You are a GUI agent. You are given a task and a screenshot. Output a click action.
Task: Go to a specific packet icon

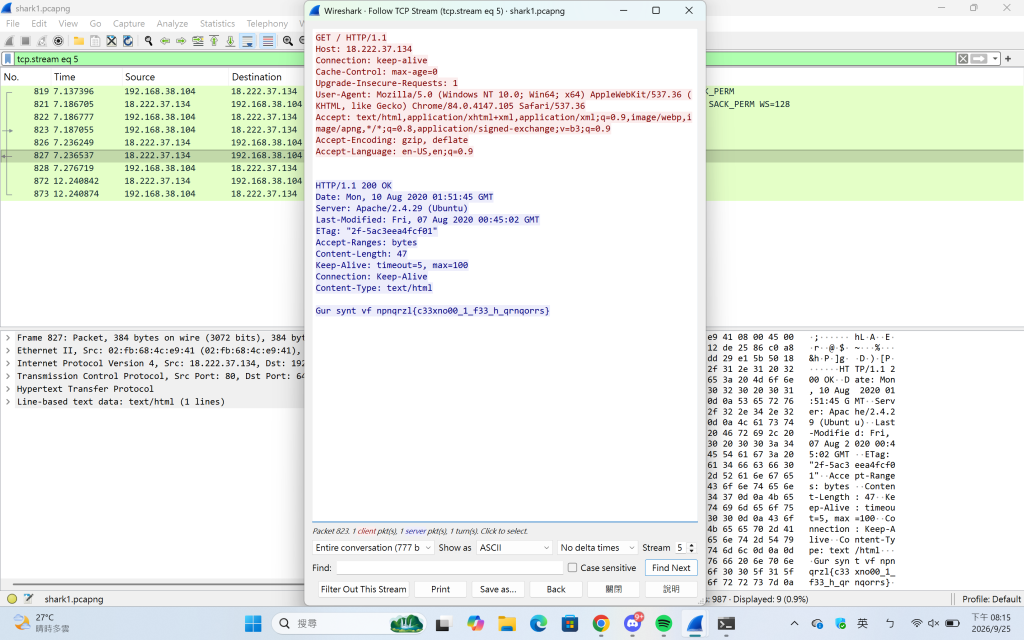(197, 40)
